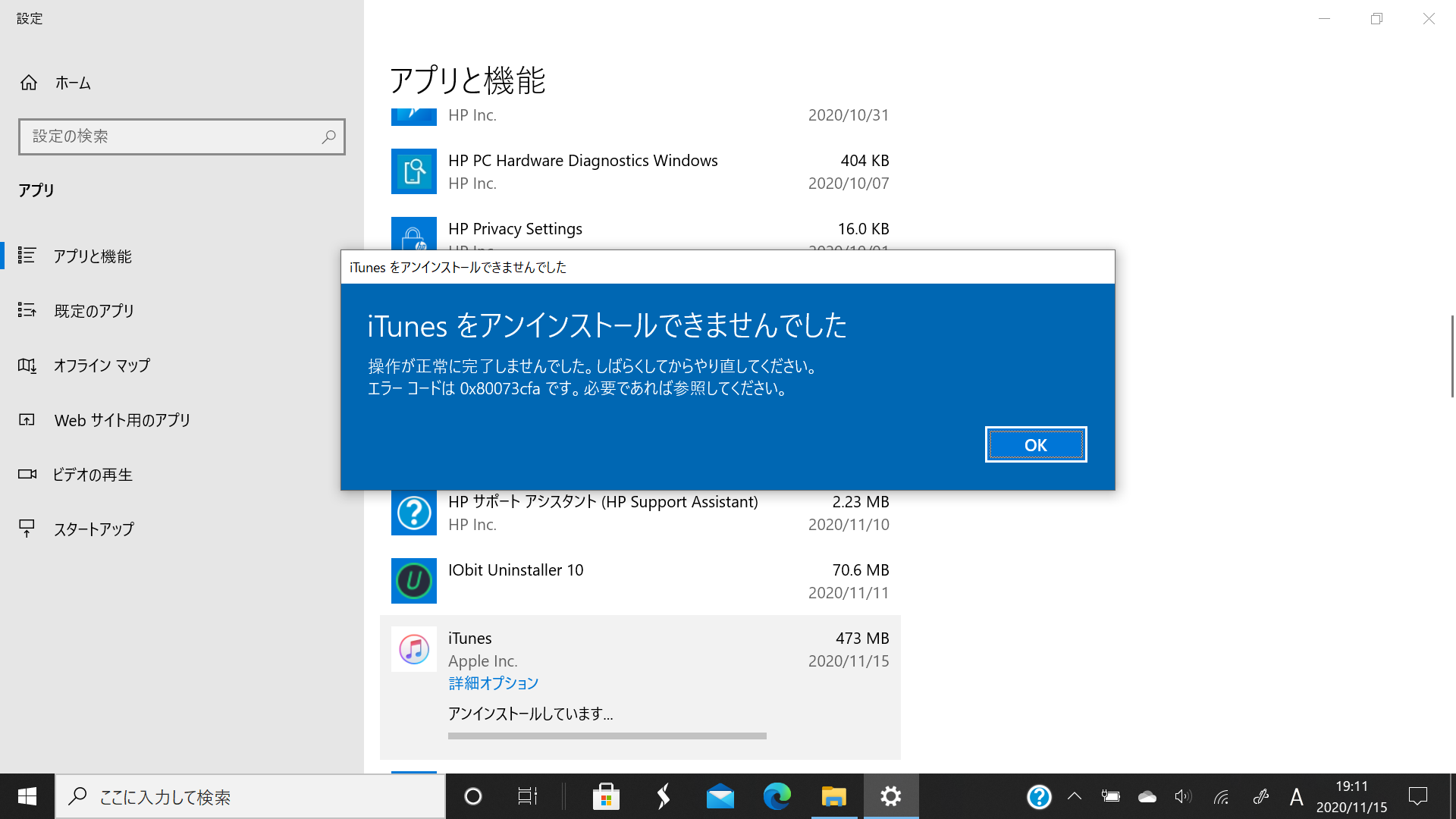Viewport: 1456px width, 819px height.
Task: Open 詳細オプション link under iTunes
Action: pyautogui.click(x=493, y=683)
